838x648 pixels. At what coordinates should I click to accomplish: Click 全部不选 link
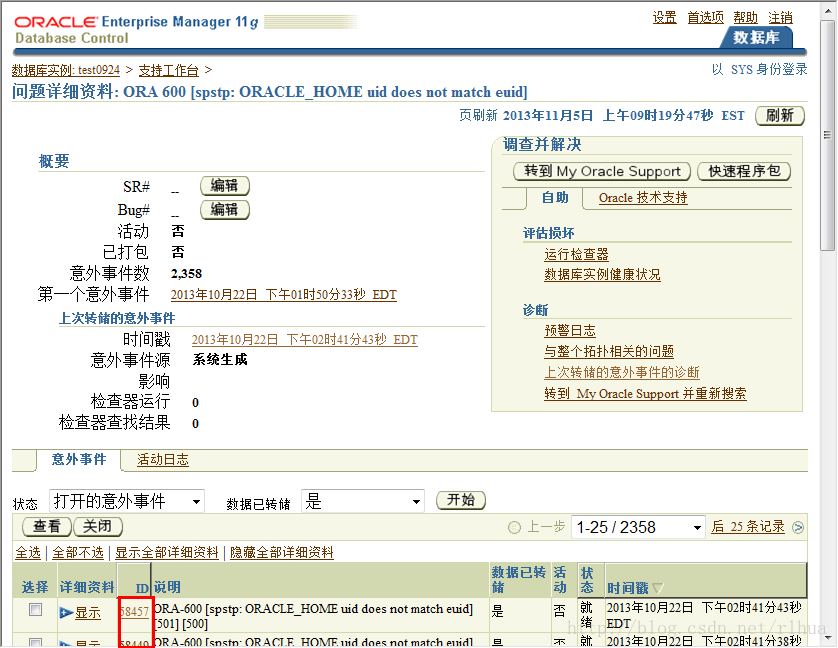78,553
